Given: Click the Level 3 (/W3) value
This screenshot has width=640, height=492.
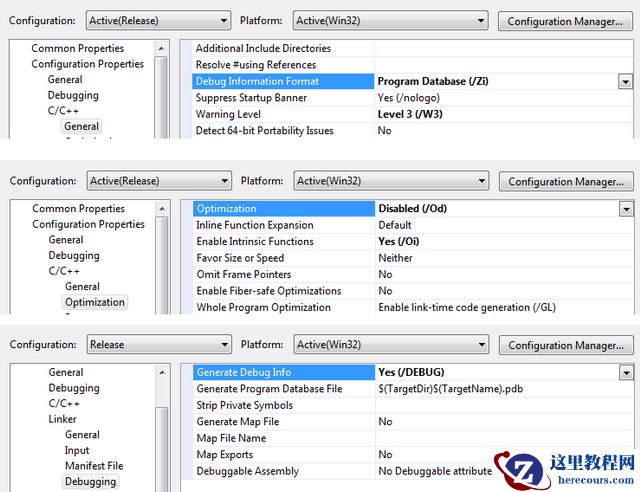Looking at the screenshot, I should [x=410, y=114].
